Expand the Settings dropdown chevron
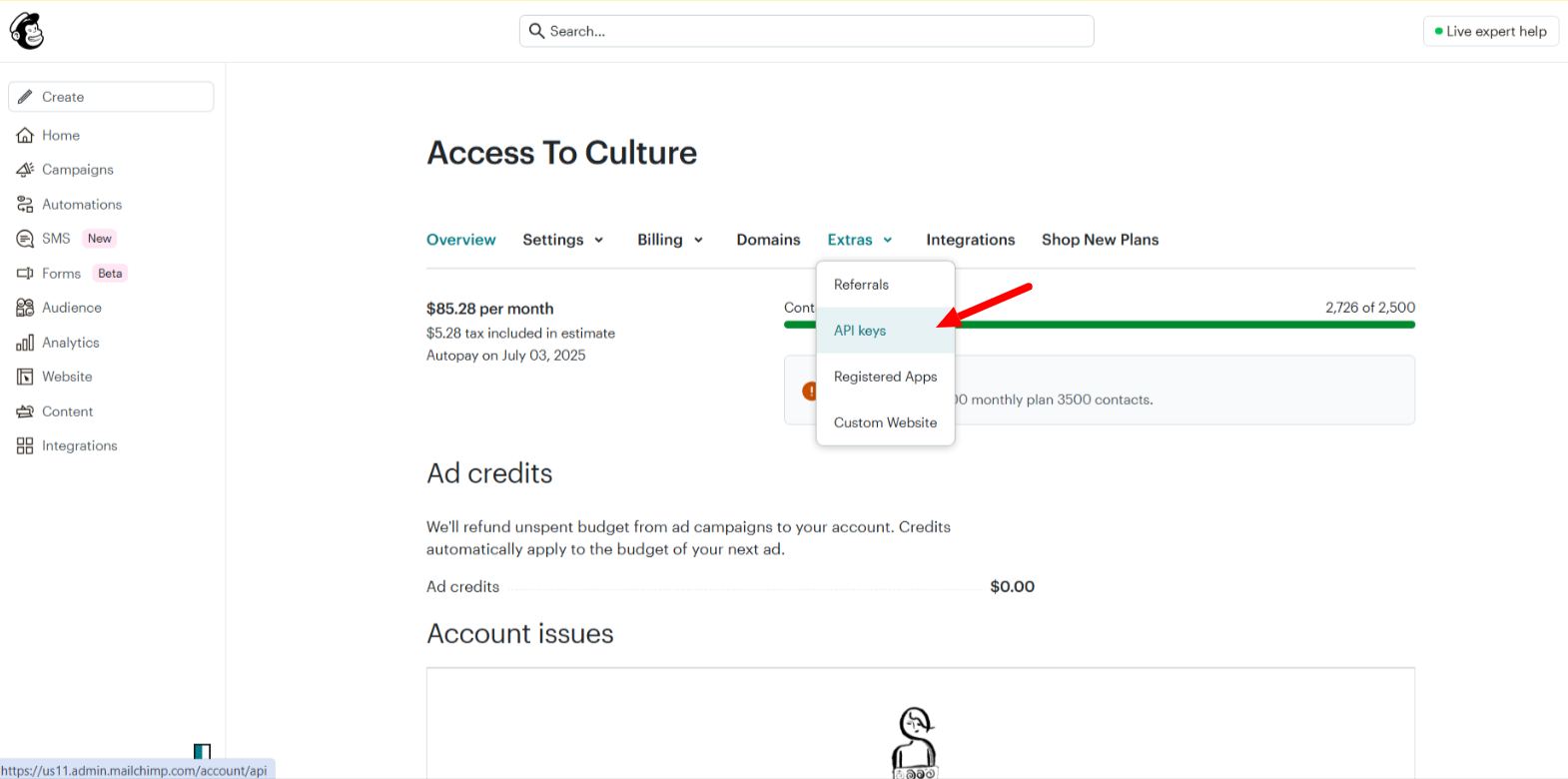Viewport: 1568px width, 779px height. click(599, 240)
